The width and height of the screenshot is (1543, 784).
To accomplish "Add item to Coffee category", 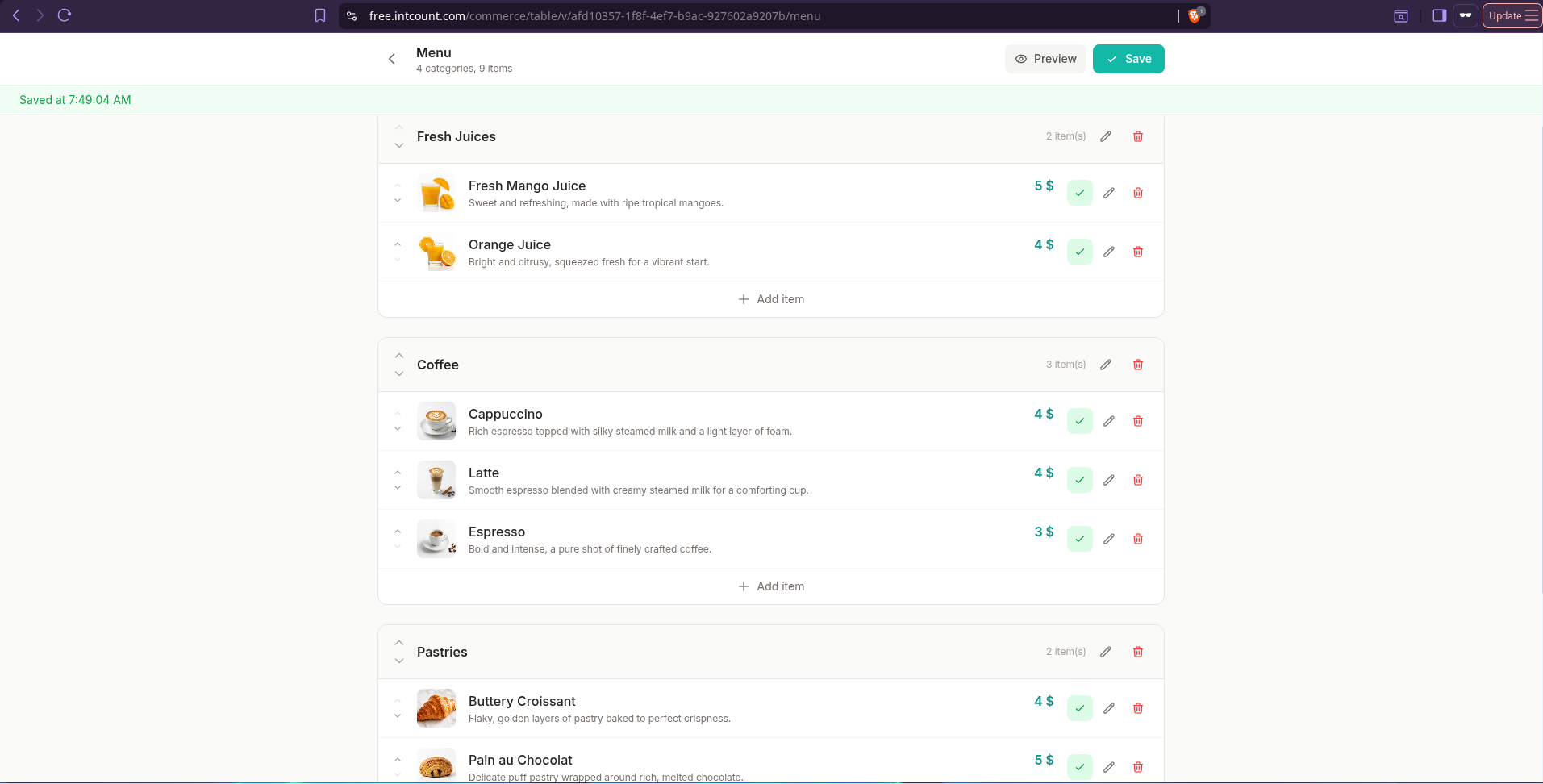I will pyautogui.click(x=771, y=586).
